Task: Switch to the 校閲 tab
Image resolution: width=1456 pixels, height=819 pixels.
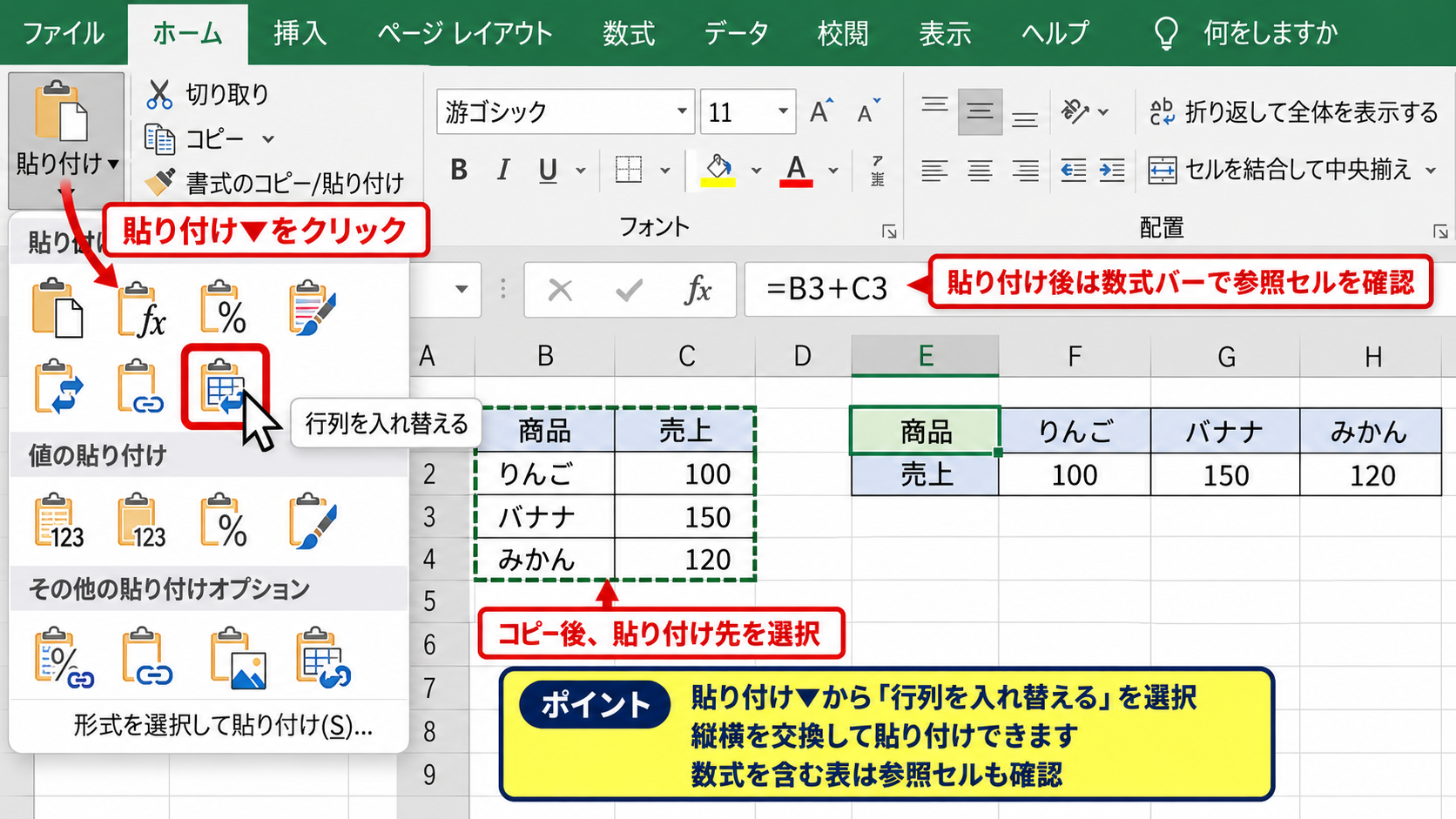Action: 843,33
